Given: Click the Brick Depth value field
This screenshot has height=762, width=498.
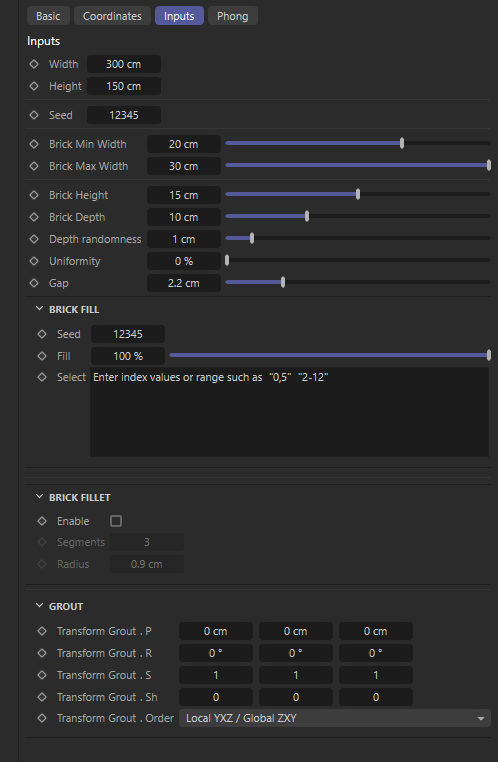Looking at the screenshot, I should coord(184,217).
